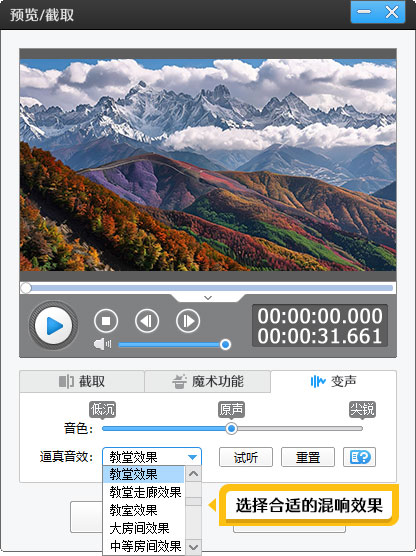Screen dimensions: 416x556
Task: Start video playback with the play button
Action: pos(53,326)
